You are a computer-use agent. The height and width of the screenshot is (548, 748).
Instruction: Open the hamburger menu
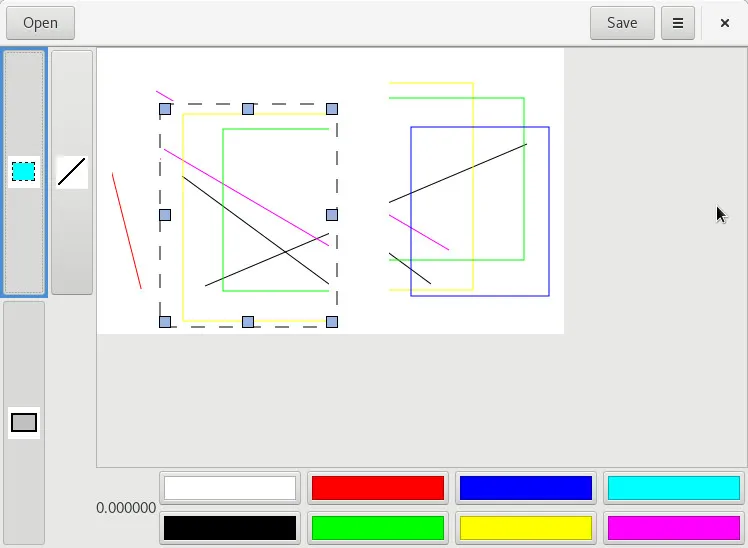pos(677,23)
